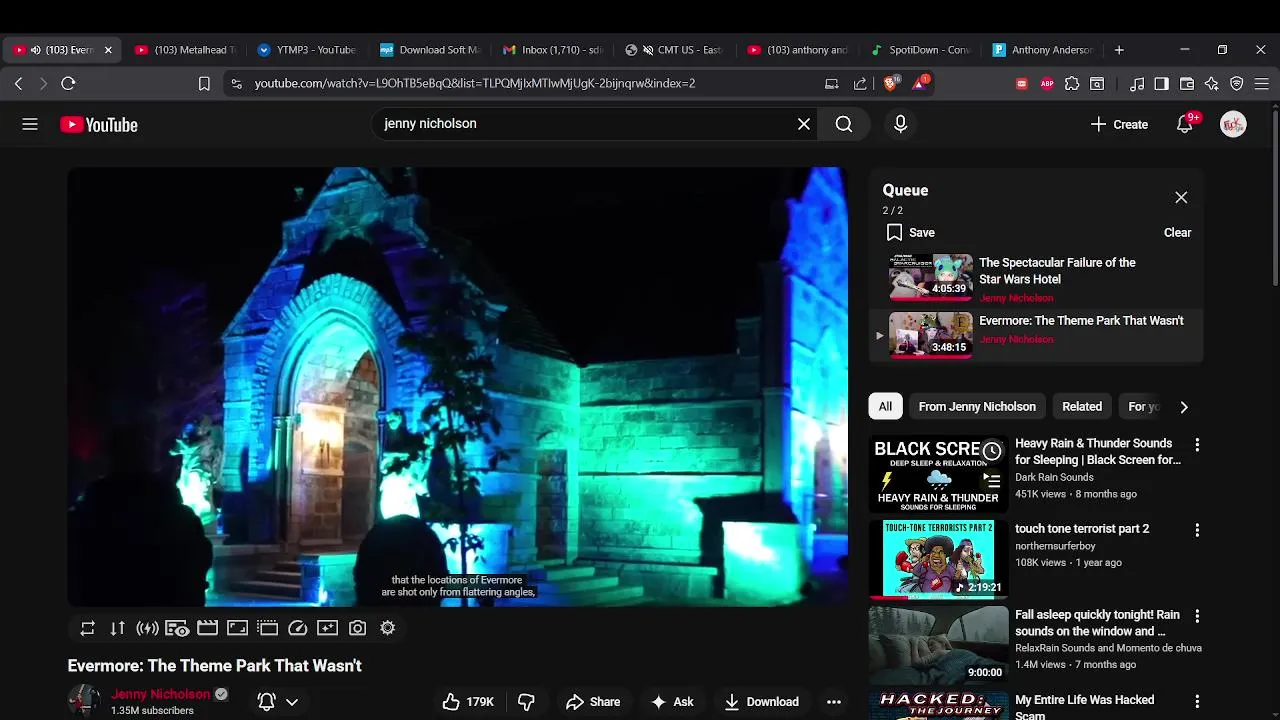Open three-dot menu for Fall asleep quickly video
This screenshot has width=1280, height=720.
click(x=1197, y=616)
